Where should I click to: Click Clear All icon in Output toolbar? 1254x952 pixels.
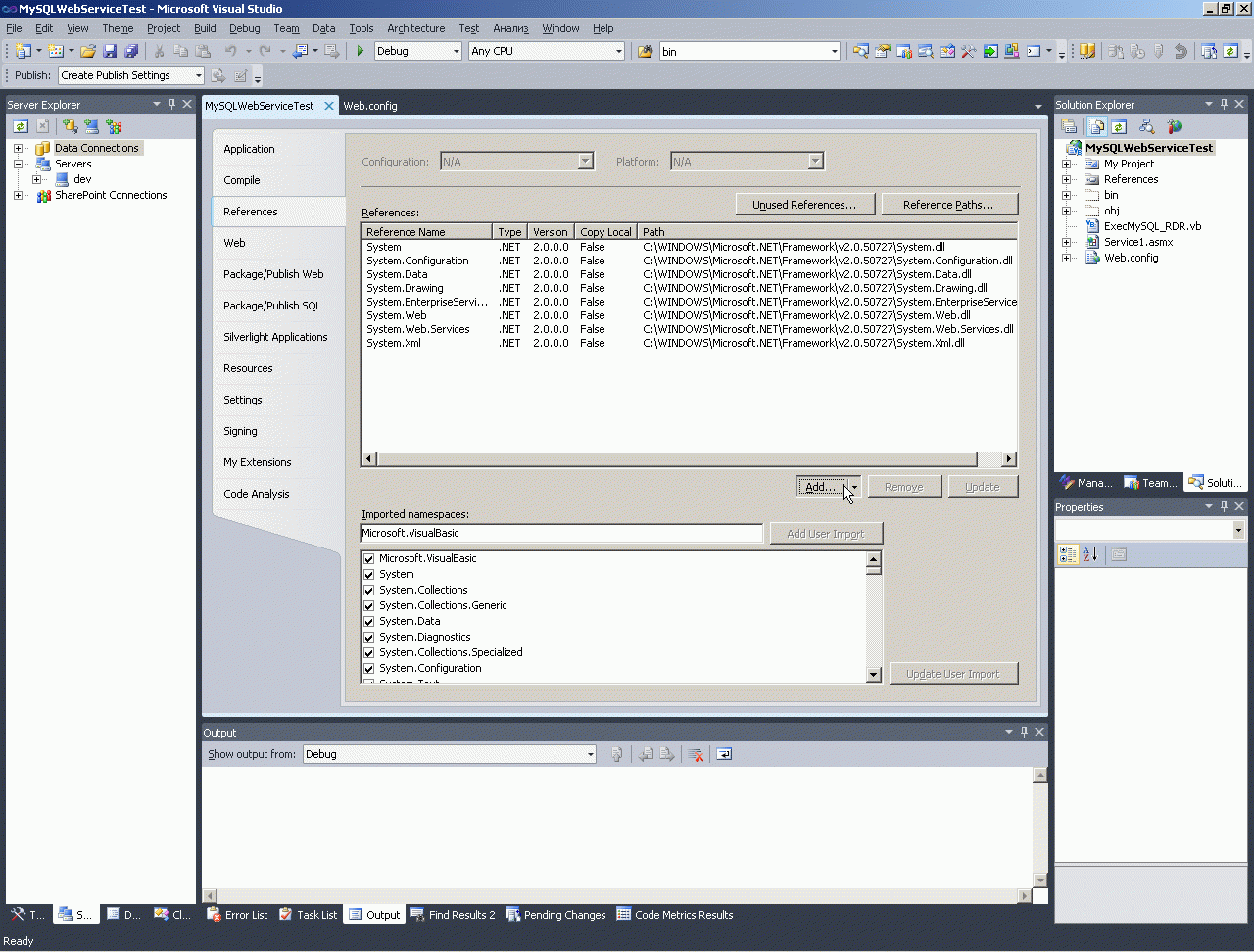point(696,754)
